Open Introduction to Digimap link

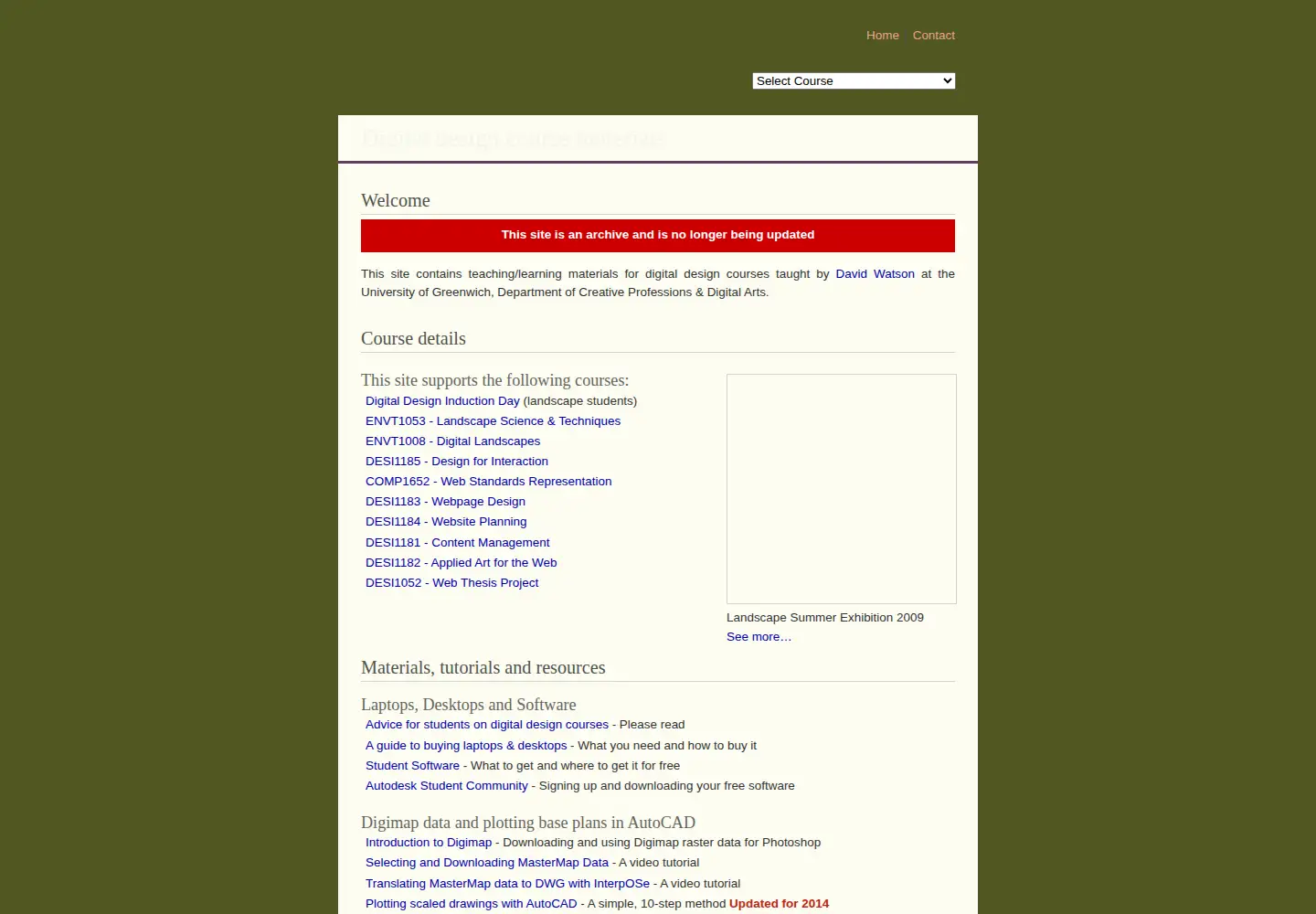(x=429, y=843)
